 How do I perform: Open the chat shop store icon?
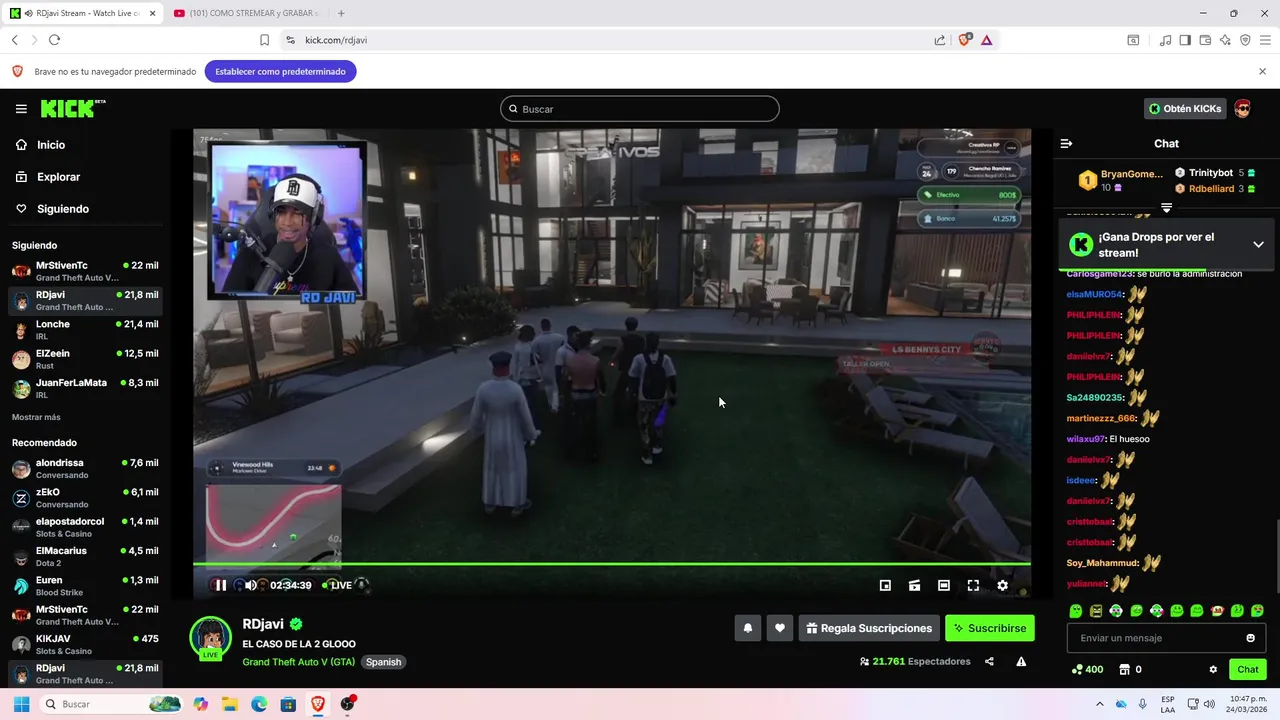[1125, 669]
